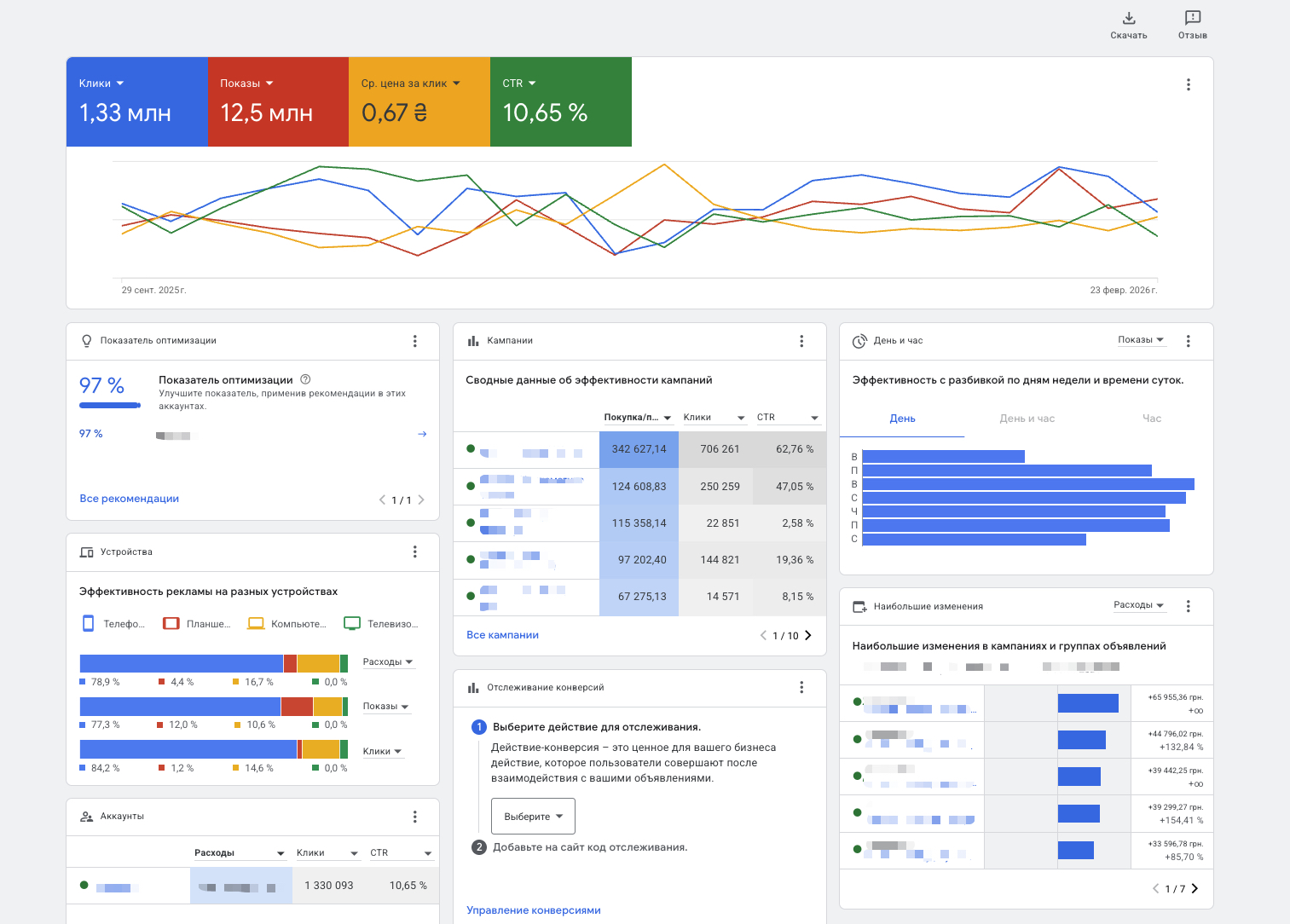Go to next page of campaigns table

pos(808,636)
